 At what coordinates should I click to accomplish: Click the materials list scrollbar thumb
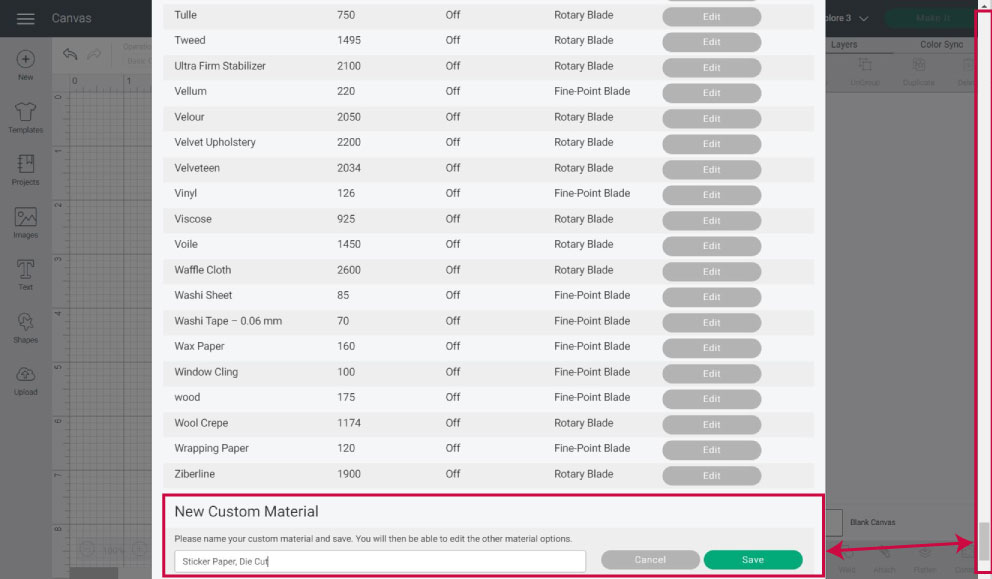point(984,539)
